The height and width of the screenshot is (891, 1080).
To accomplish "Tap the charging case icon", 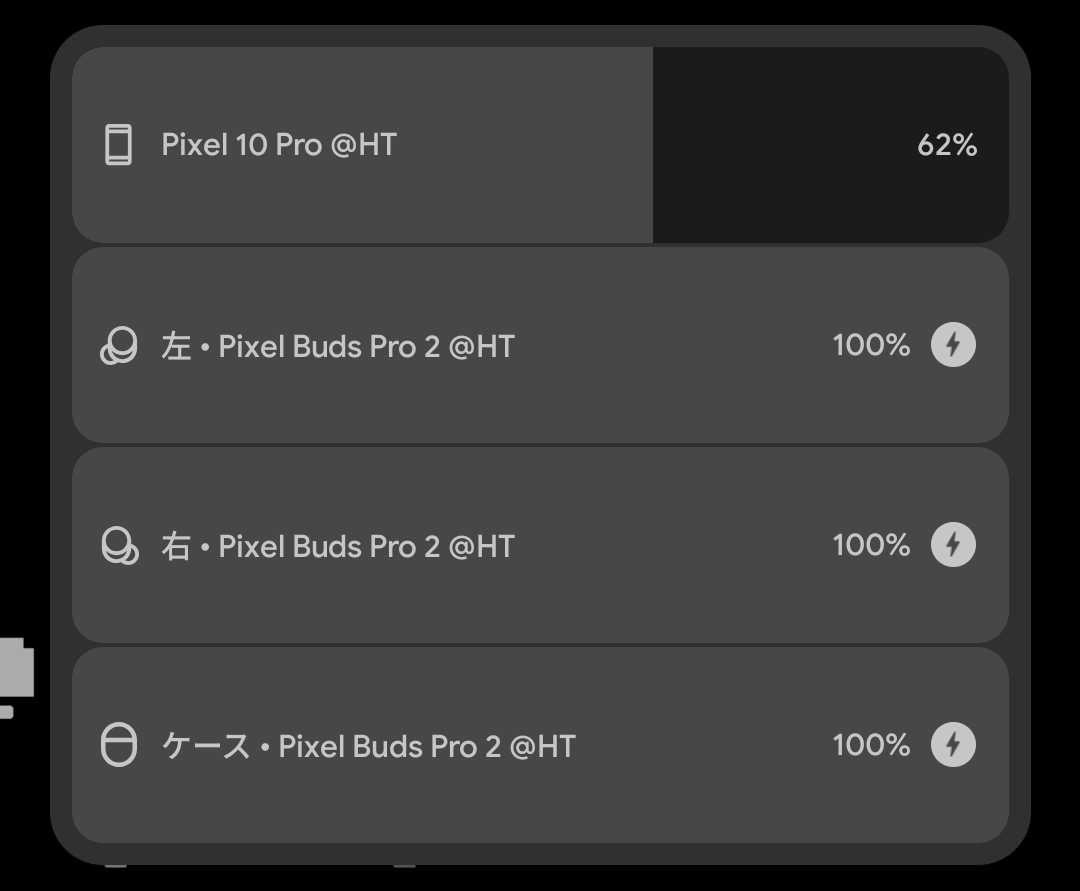I will (x=118, y=746).
